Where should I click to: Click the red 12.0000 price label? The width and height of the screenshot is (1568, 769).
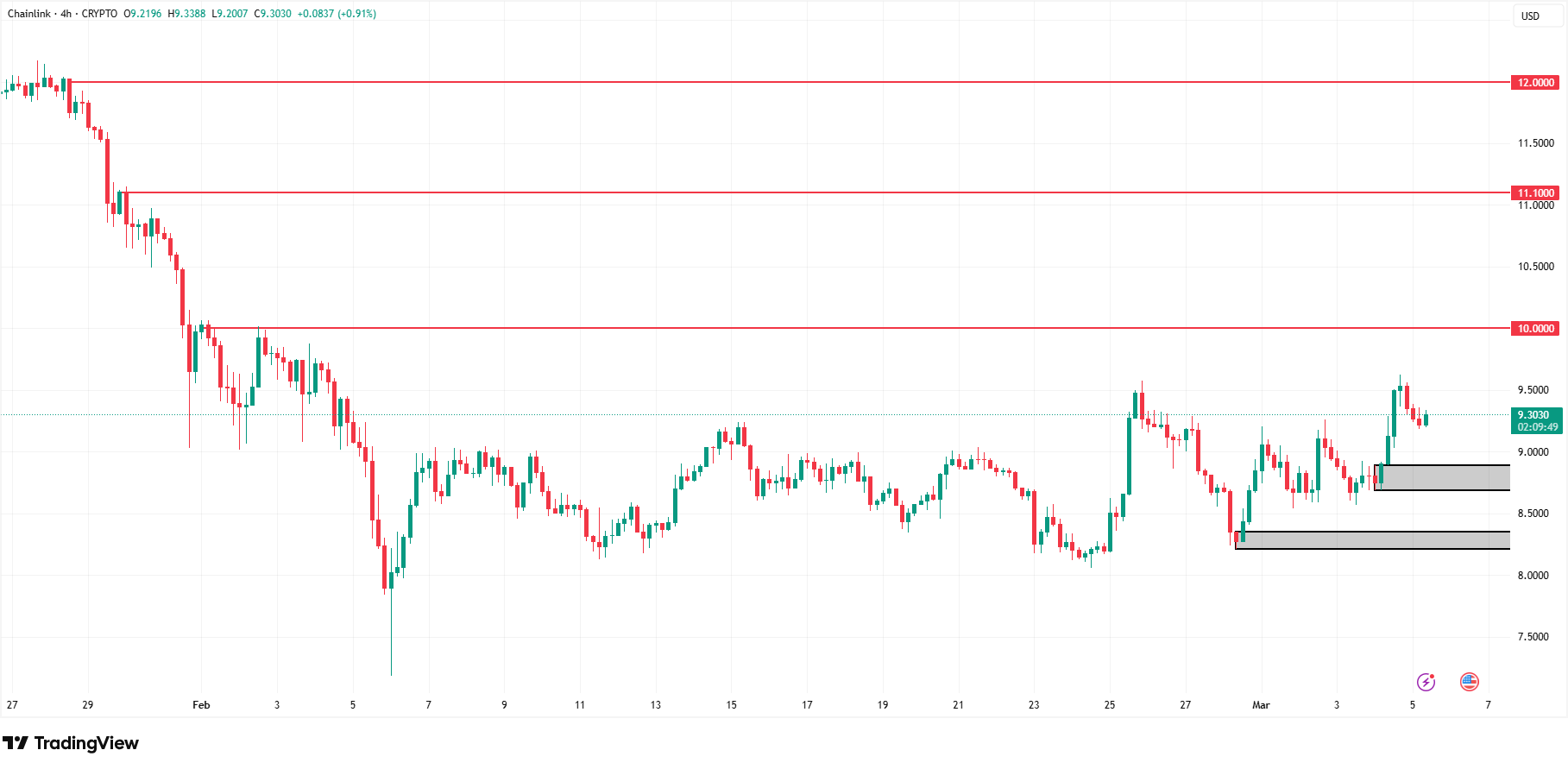[x=1535, y=83]
